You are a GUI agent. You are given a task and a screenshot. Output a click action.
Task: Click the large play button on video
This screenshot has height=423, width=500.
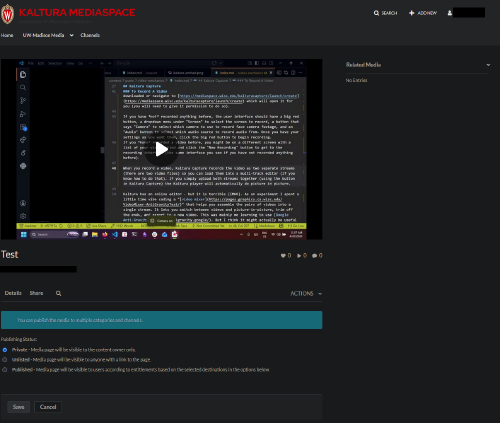(161, 149)
